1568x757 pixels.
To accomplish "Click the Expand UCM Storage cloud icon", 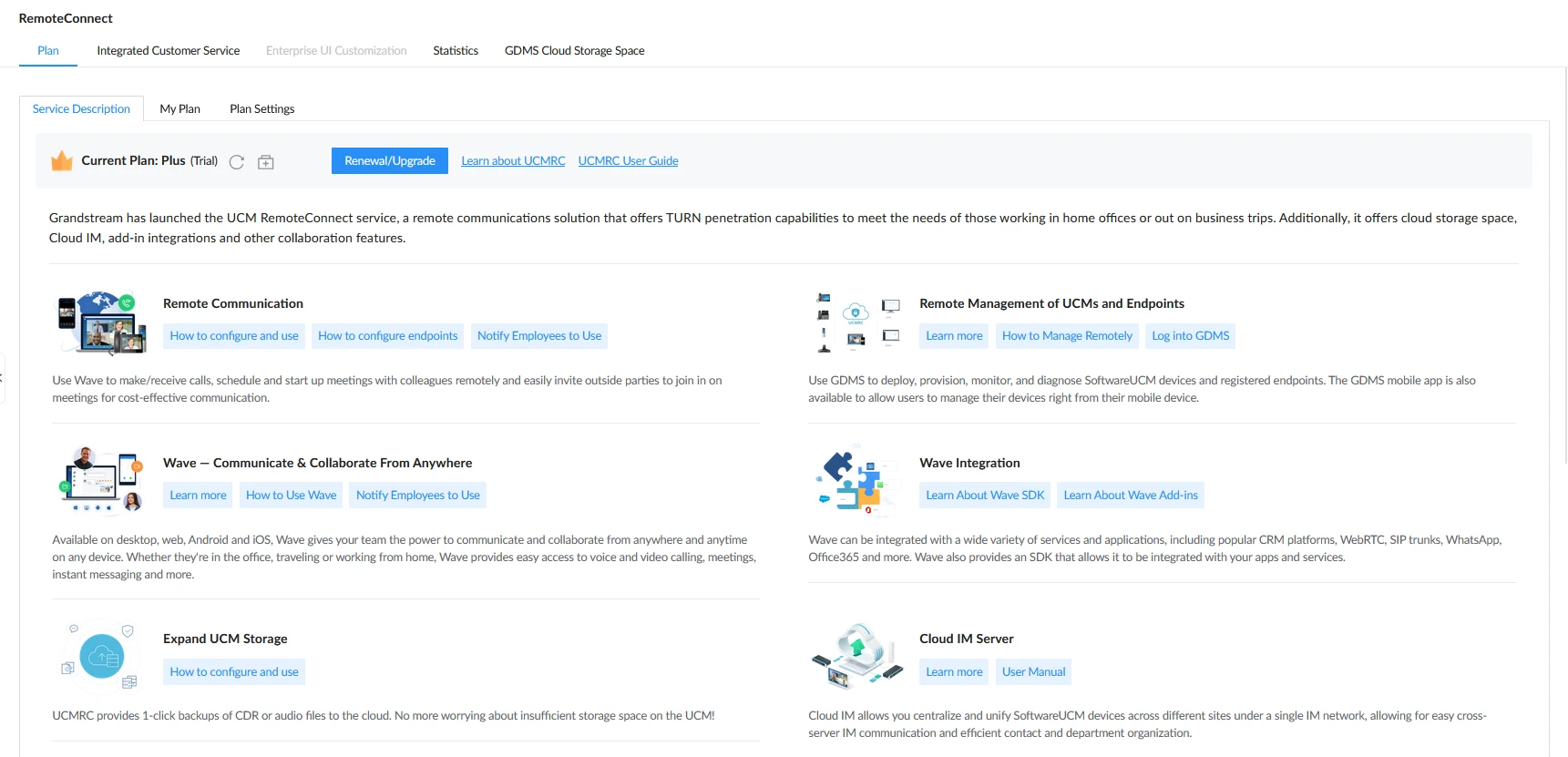I will click(101, 656).
